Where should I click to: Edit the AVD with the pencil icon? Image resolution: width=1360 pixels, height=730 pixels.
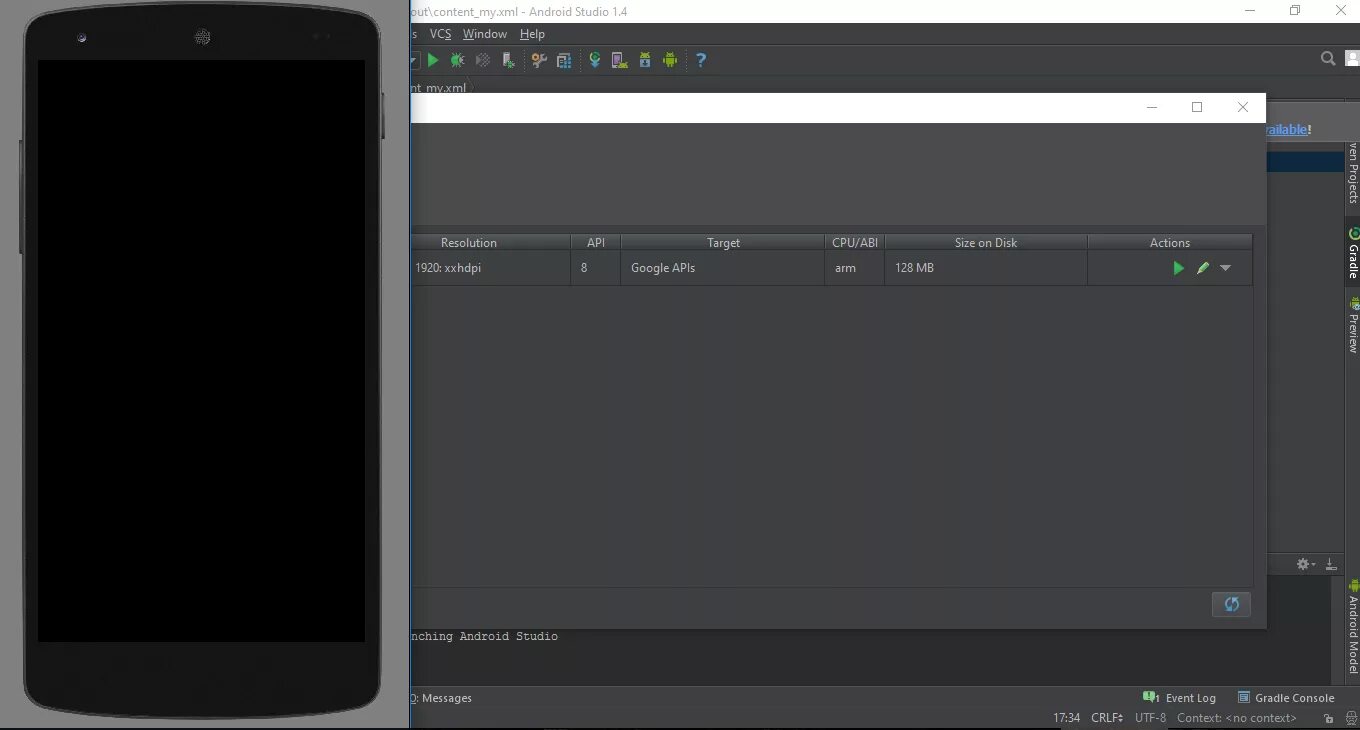[1203, 268]
